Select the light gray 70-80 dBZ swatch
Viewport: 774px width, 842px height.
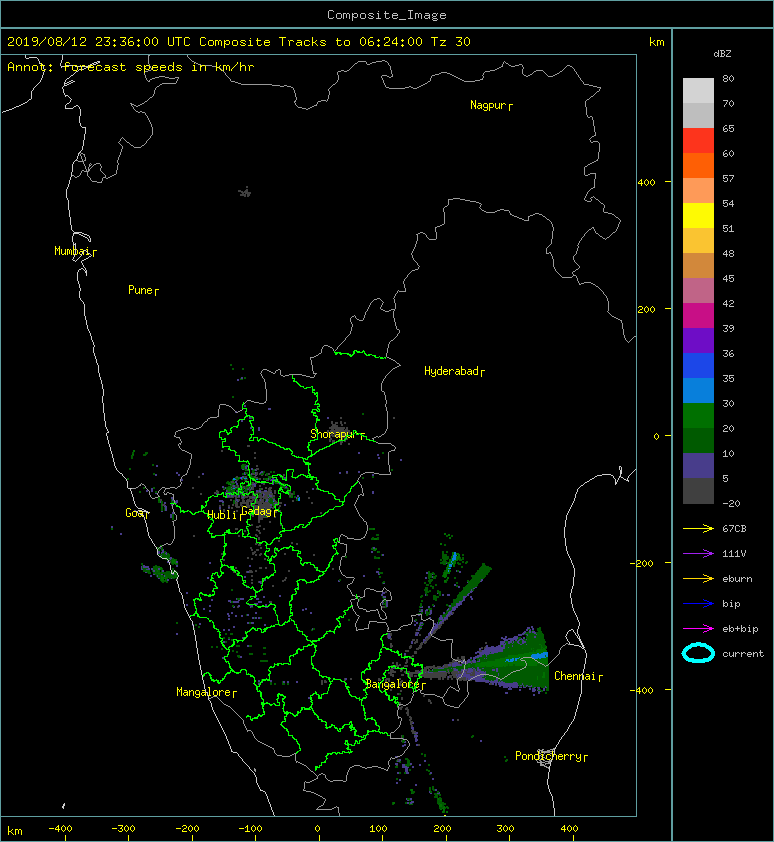pyautogui.click(x=698, y=90)
